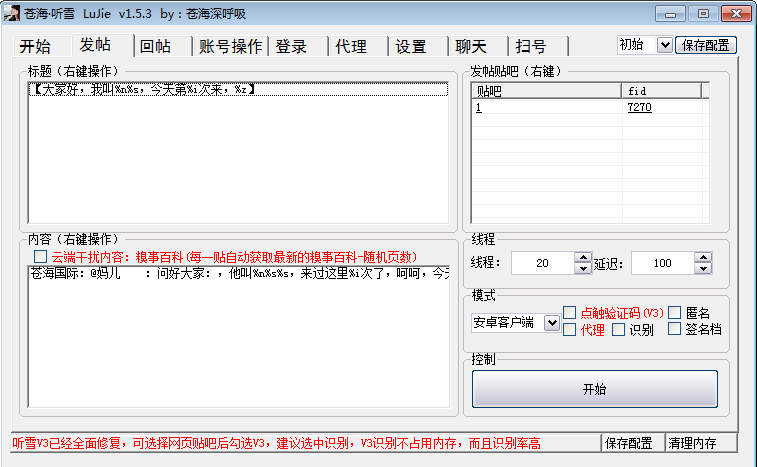Click 清理内存 in the status bar
The image size is (757, 467).
tap(701, 443)
